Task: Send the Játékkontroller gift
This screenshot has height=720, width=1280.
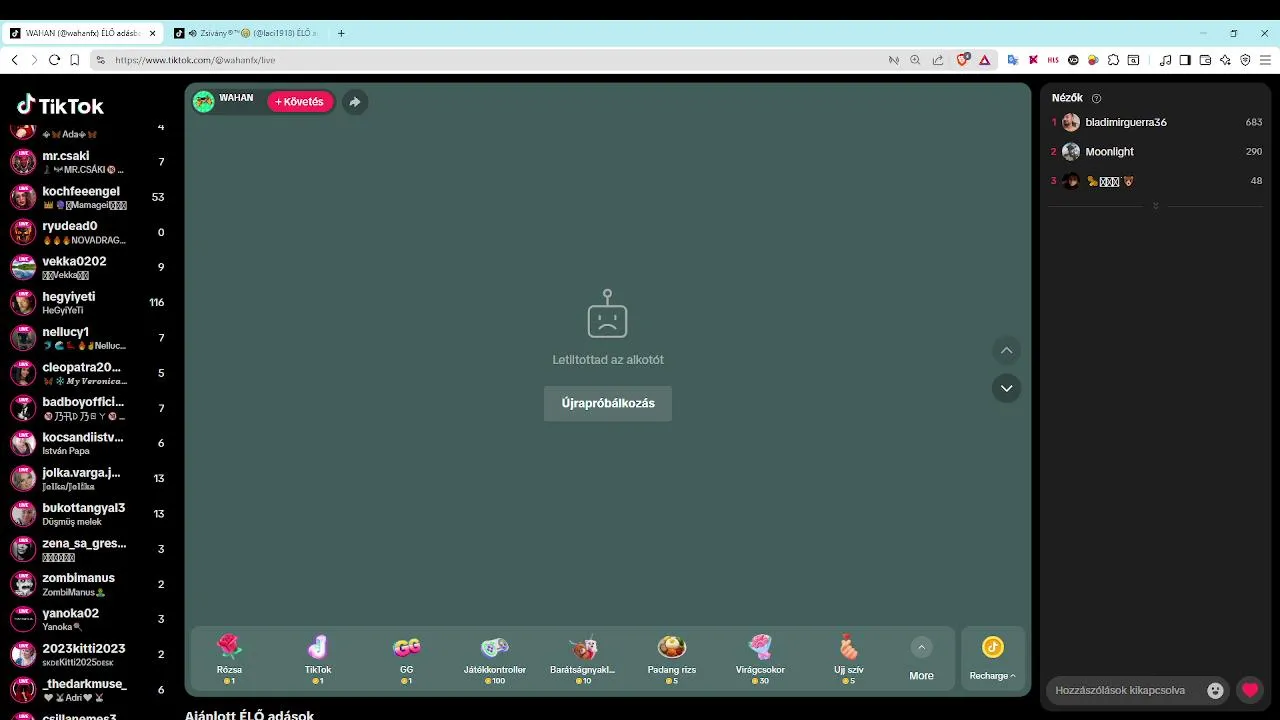Action: 495,659
